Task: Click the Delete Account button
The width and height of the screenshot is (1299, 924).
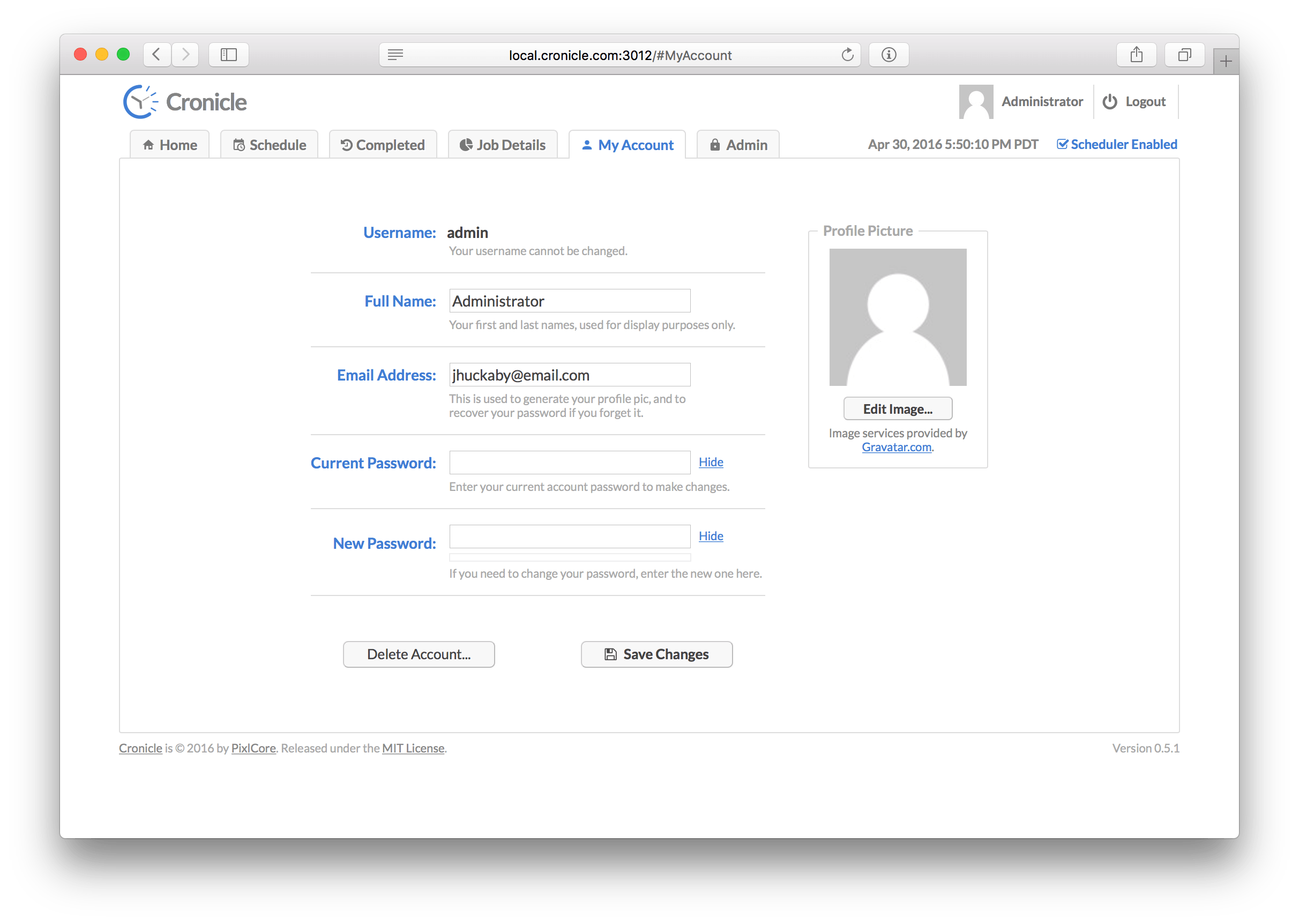Action: coord(419,654)
